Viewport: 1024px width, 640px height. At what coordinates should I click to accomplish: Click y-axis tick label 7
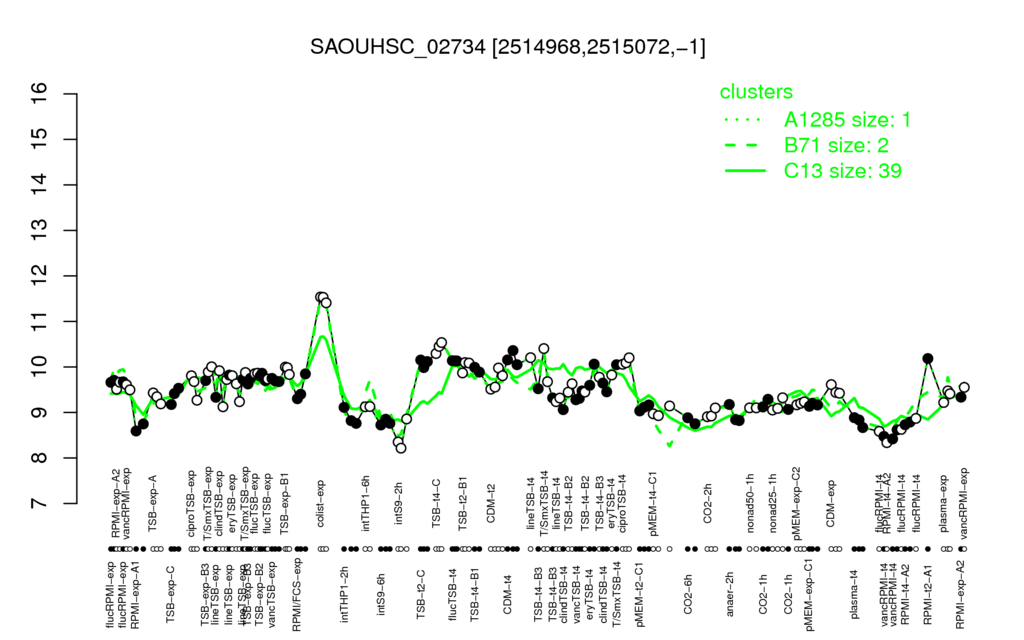tap(39, 504)
